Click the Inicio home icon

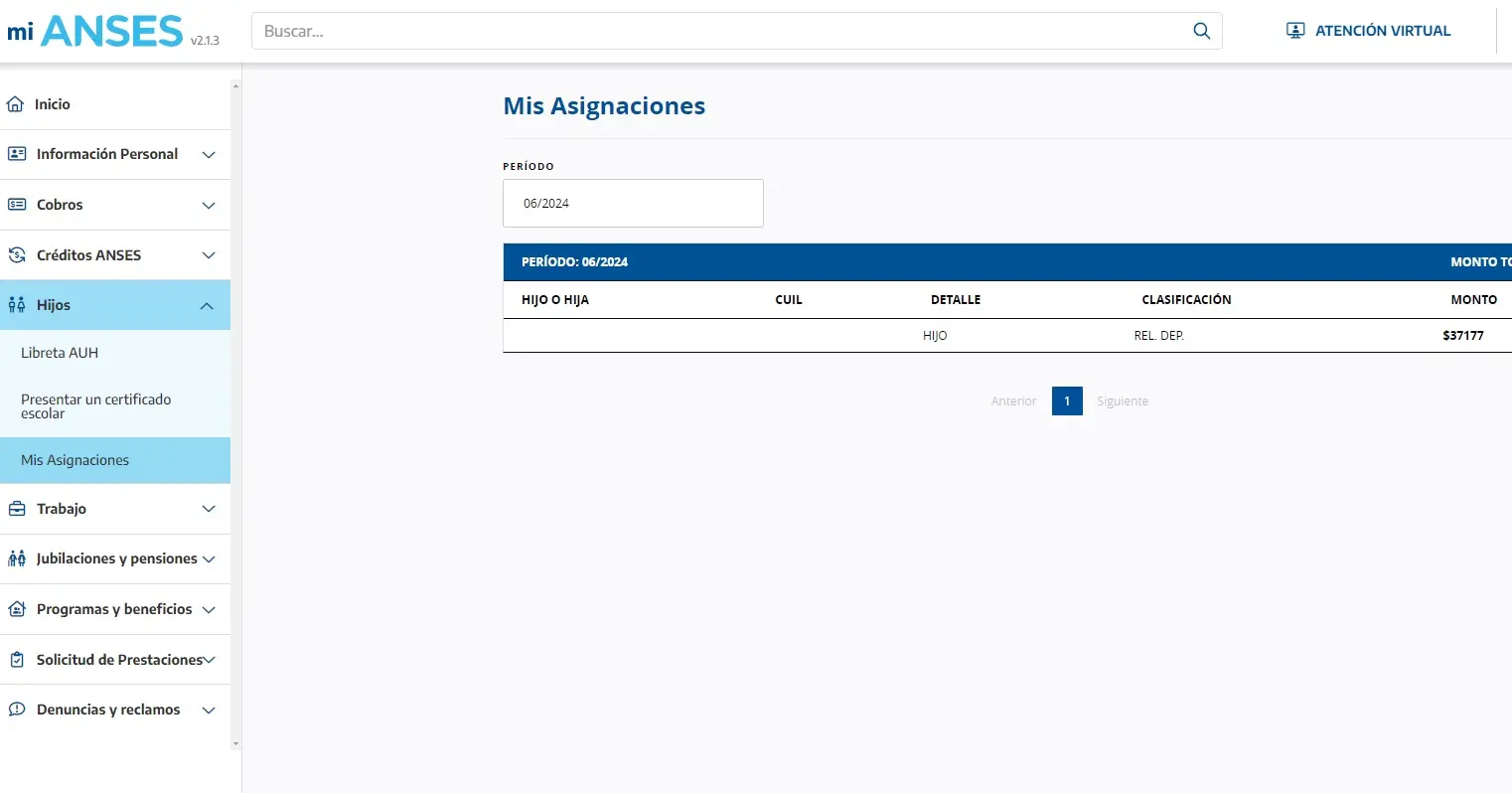pyautogui.click(x=15, y=104)
